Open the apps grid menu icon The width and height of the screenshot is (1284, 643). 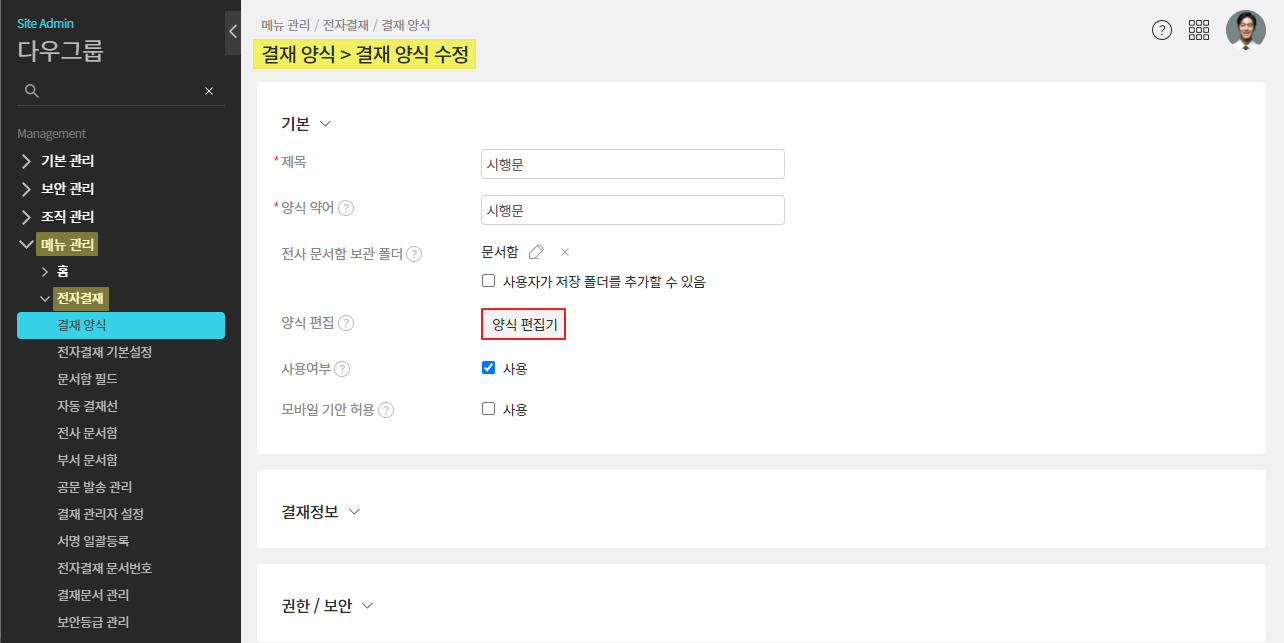click(1199, 30)
